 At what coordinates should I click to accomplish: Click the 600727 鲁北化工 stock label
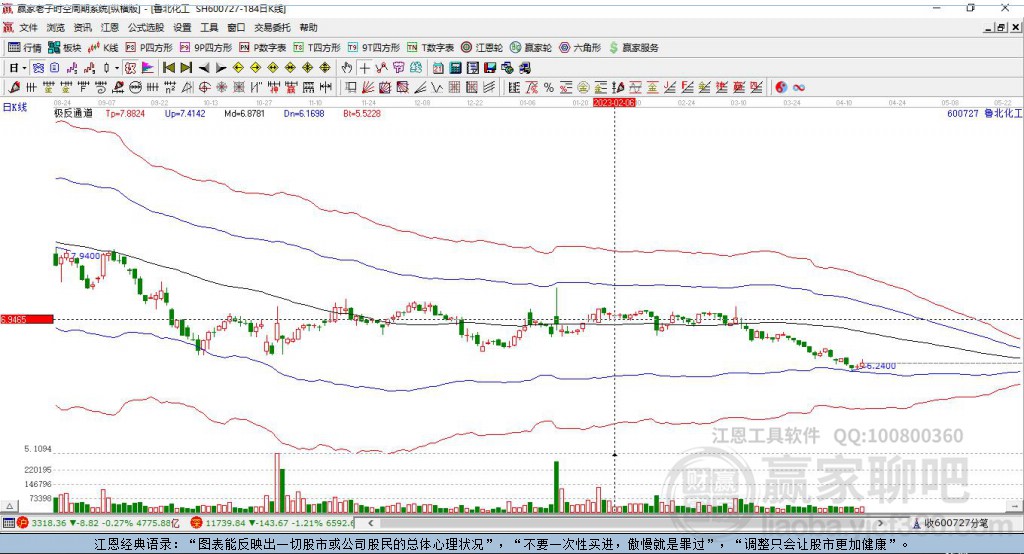pyautogui.click(x=984, y=113)
